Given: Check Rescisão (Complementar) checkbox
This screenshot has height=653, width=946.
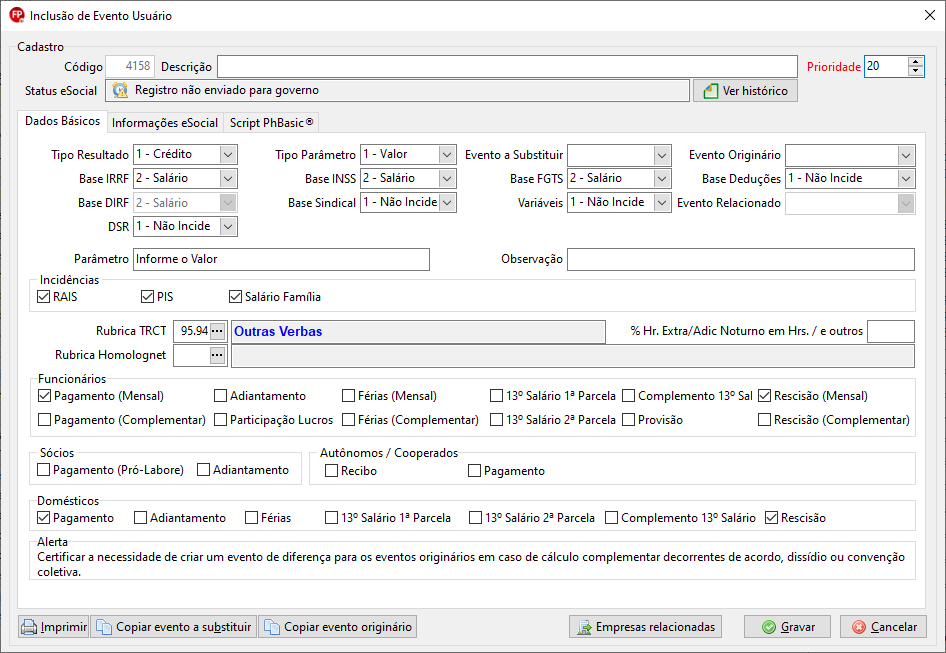Looking at the screenshot, I should pyautogui.click(x=764, y=419).
